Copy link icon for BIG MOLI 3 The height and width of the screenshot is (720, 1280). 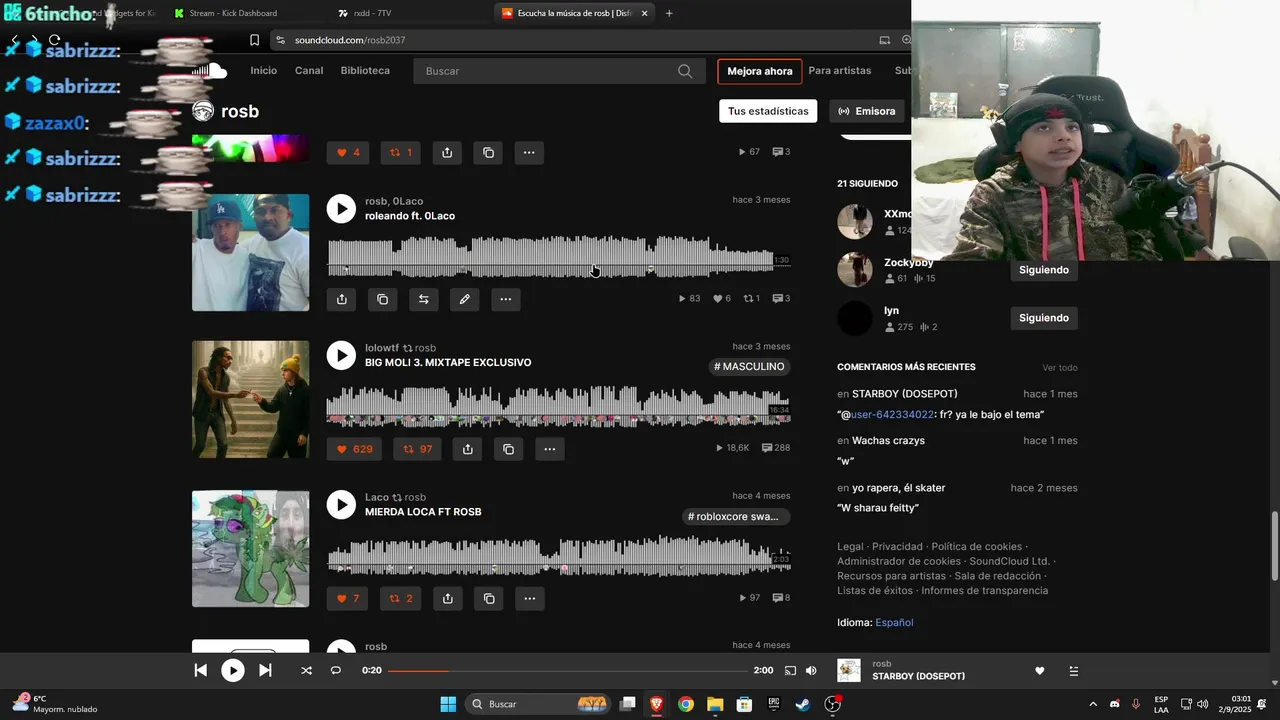tap(509, 449)
